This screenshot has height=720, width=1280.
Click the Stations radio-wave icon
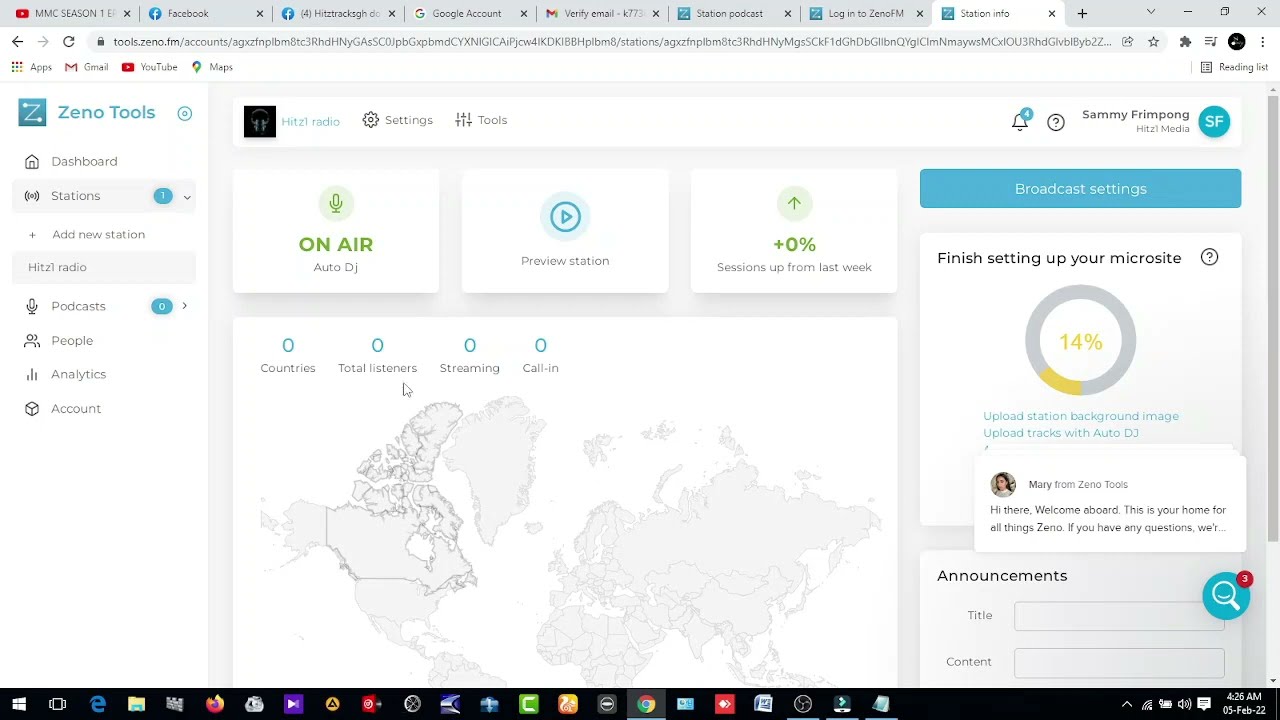[32, 196]
